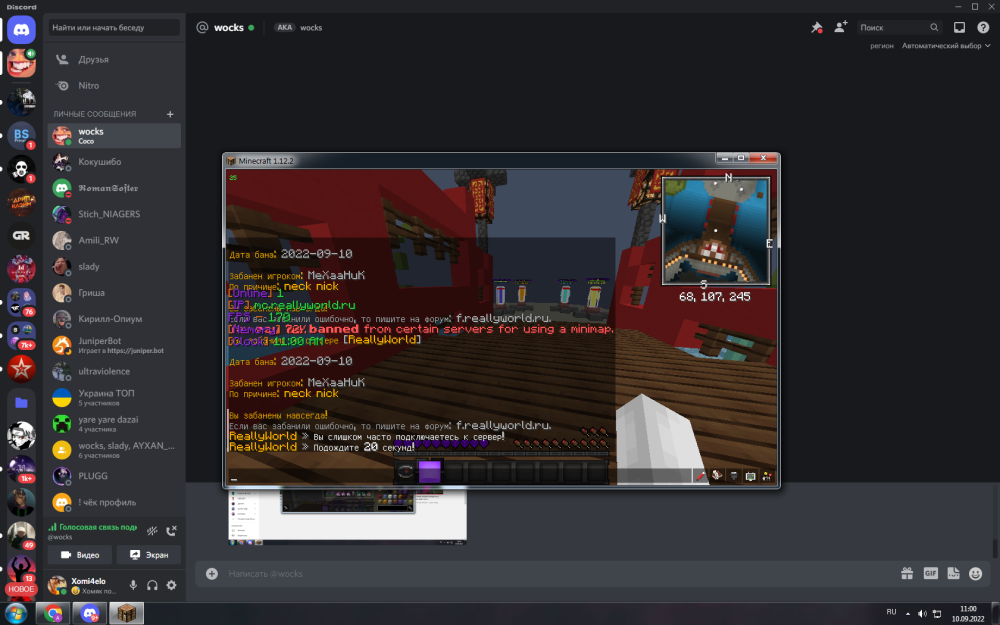Open Discord home direct messages button

point(21,30)
